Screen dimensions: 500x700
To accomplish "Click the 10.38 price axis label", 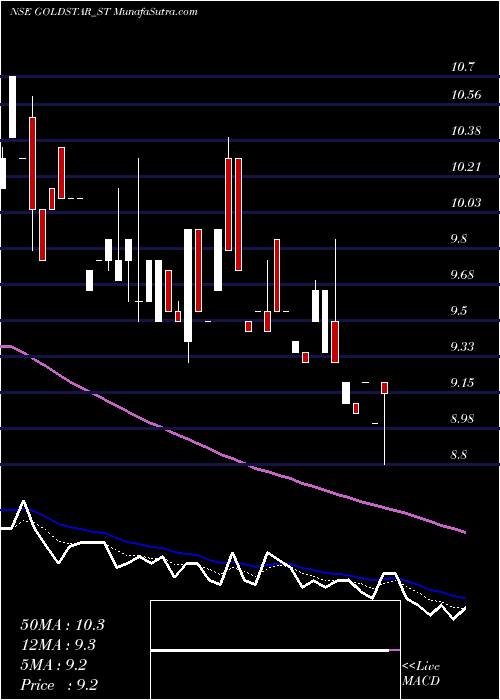I will click(466, 131).
